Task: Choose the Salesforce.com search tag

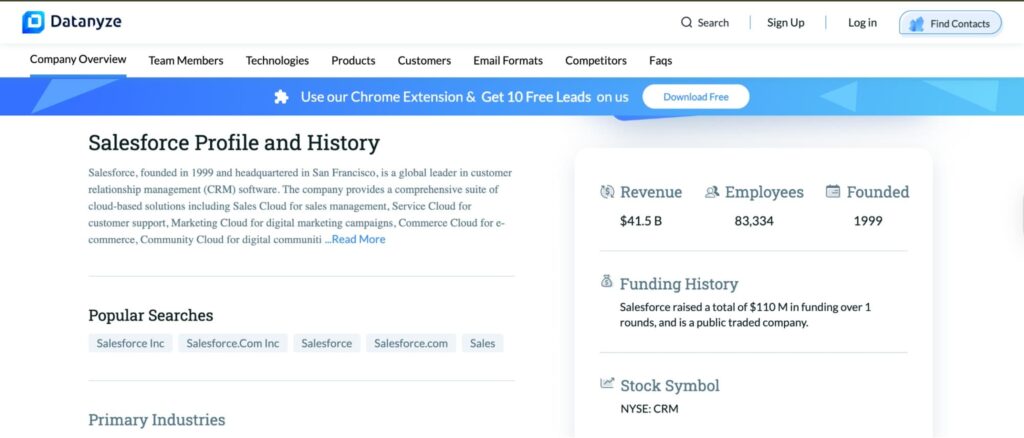Action: coord(411,343)
